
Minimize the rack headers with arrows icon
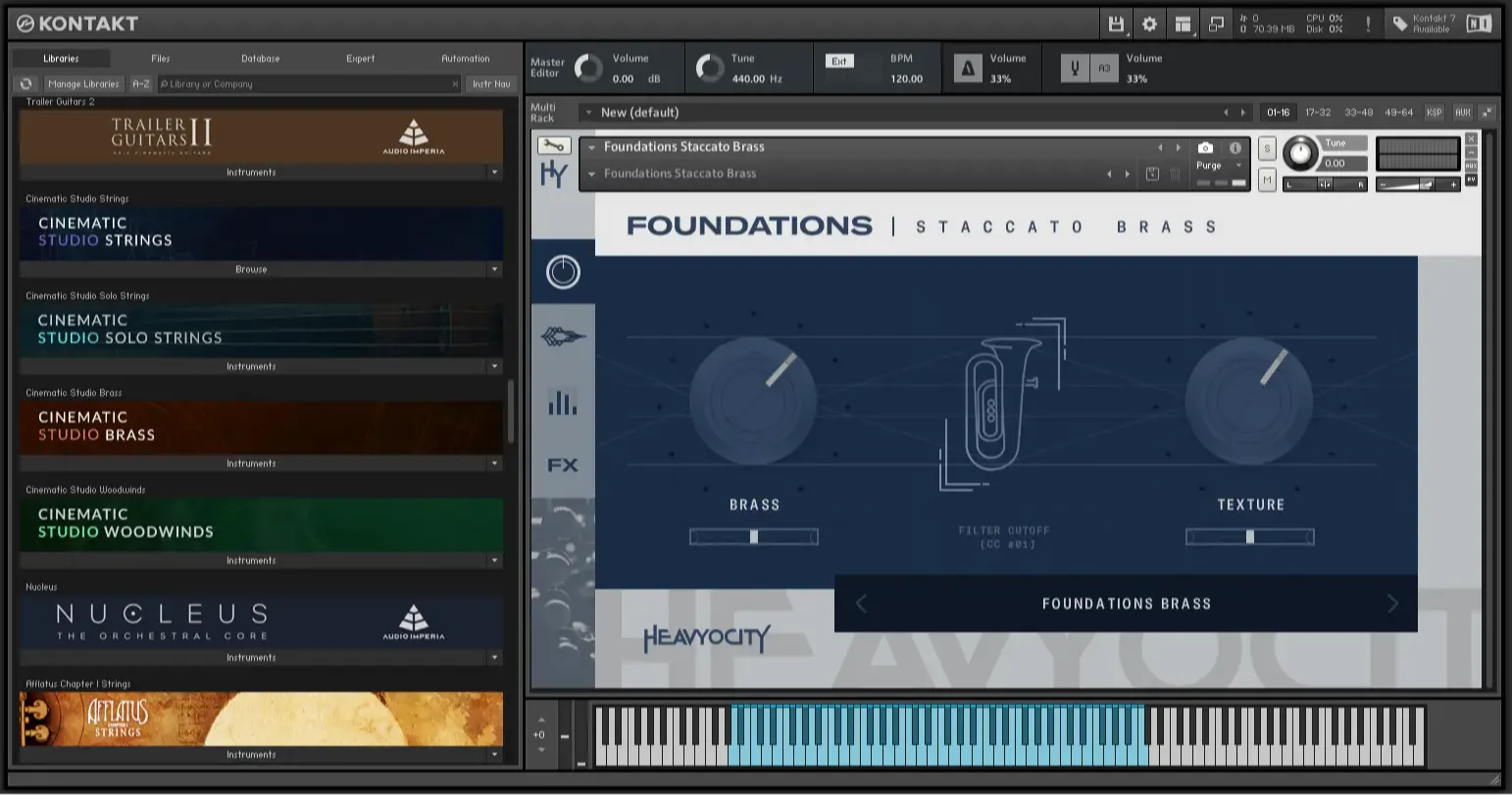(1487, 113)
